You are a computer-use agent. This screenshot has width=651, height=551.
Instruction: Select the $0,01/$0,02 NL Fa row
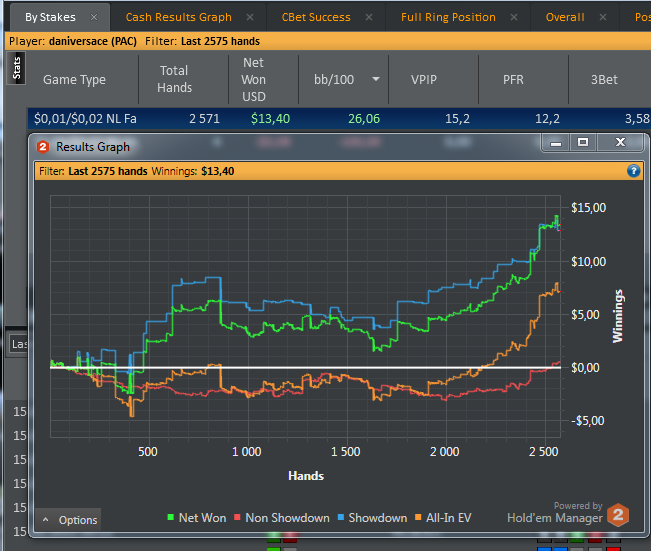click(x=339, y=119)
